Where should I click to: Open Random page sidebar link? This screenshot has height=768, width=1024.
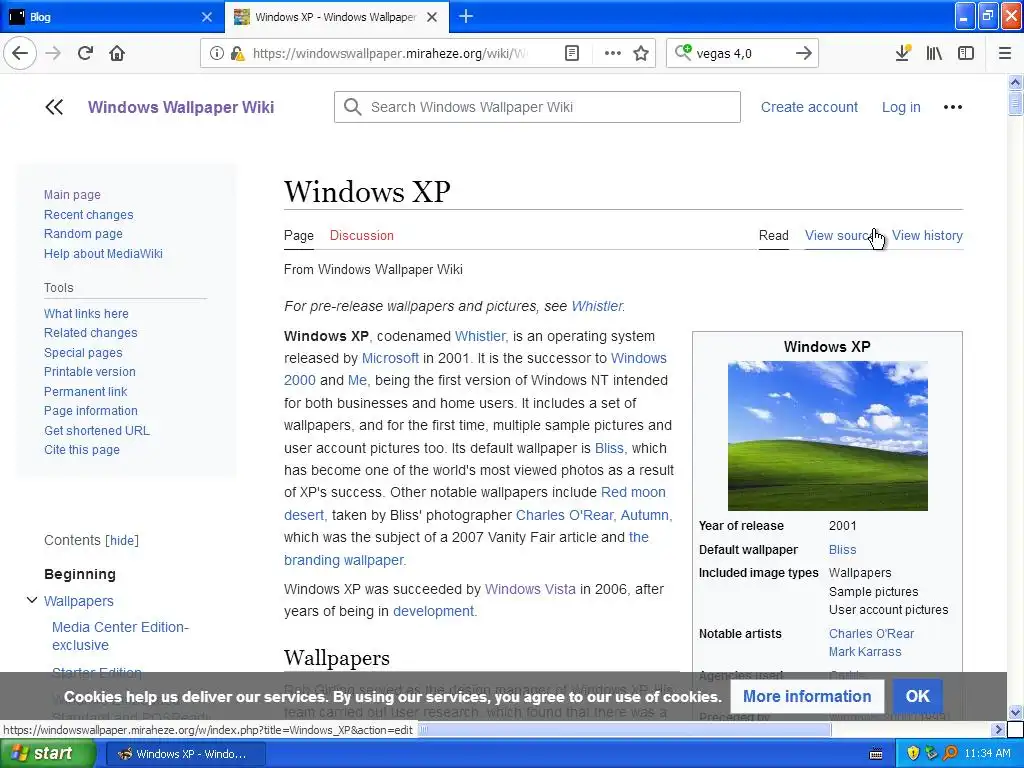point(83,234)
